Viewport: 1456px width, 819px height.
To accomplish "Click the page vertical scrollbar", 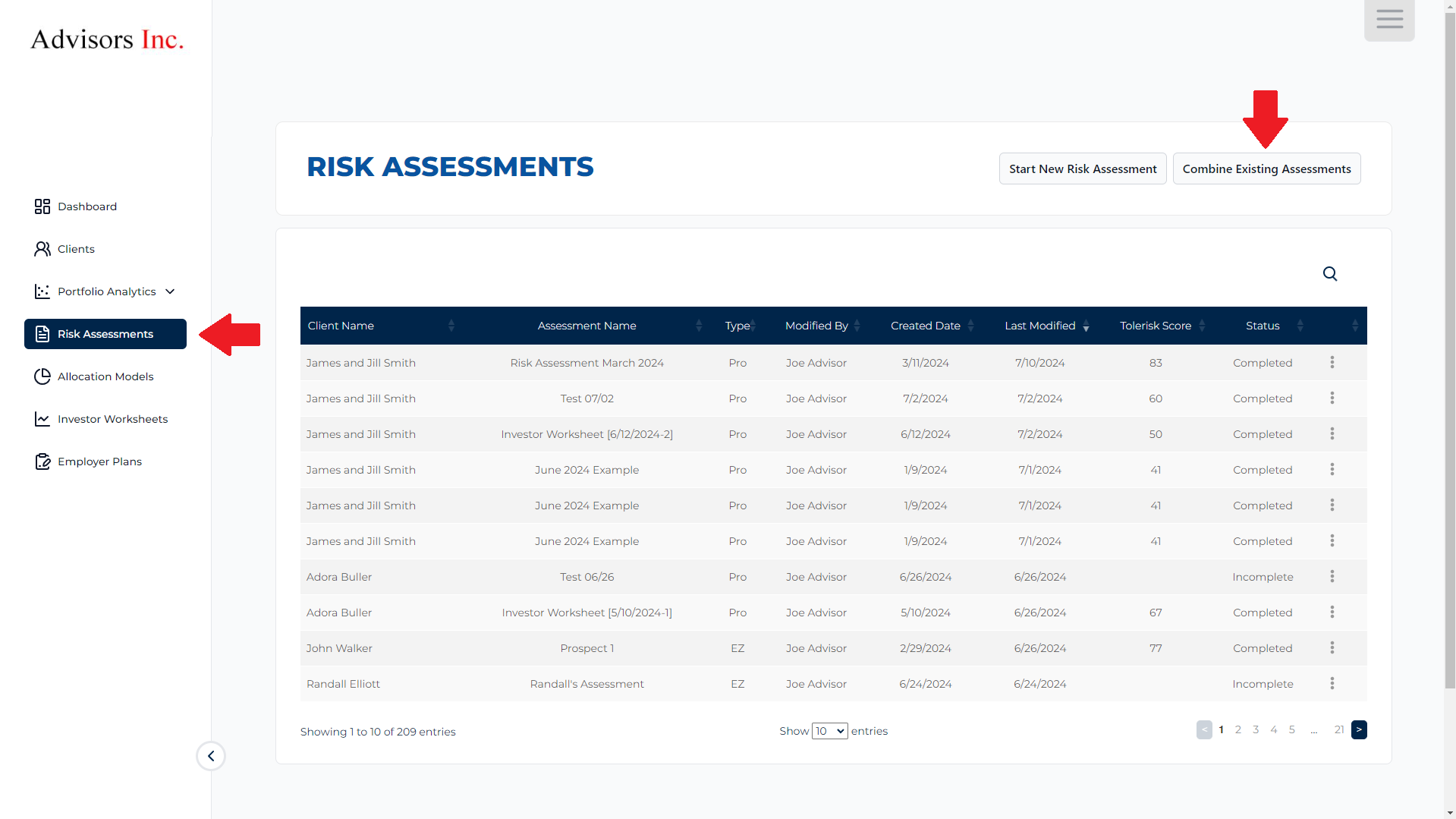I will tap(1449, 380).
